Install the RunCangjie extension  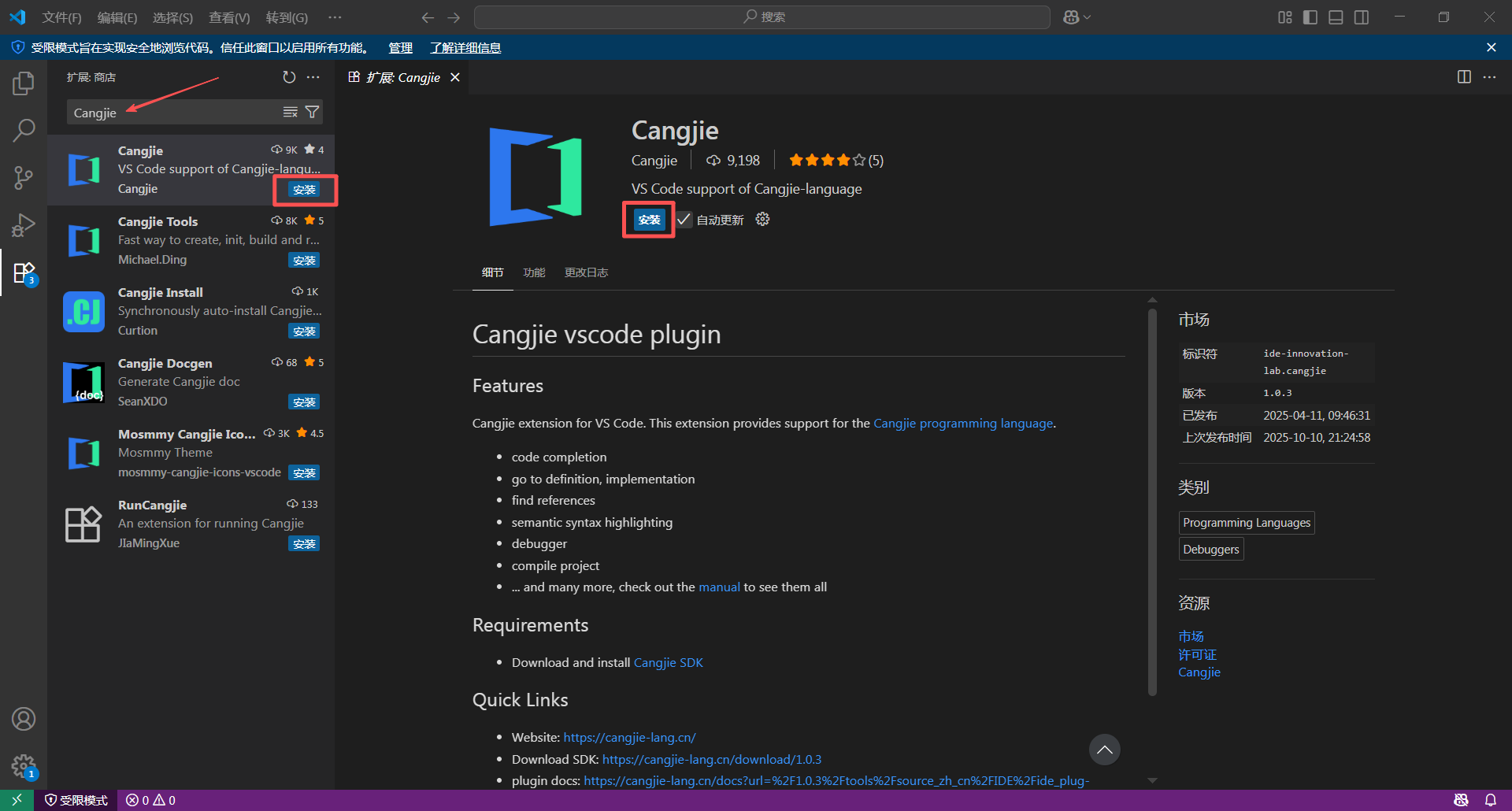[304, 544]
